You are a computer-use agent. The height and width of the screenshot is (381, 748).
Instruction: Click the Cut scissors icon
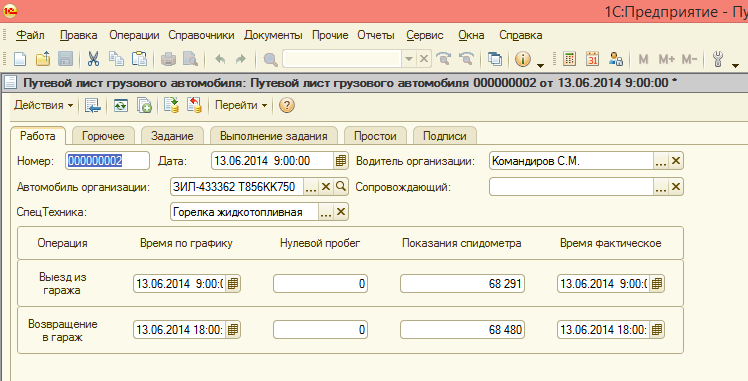pos(94,59)
